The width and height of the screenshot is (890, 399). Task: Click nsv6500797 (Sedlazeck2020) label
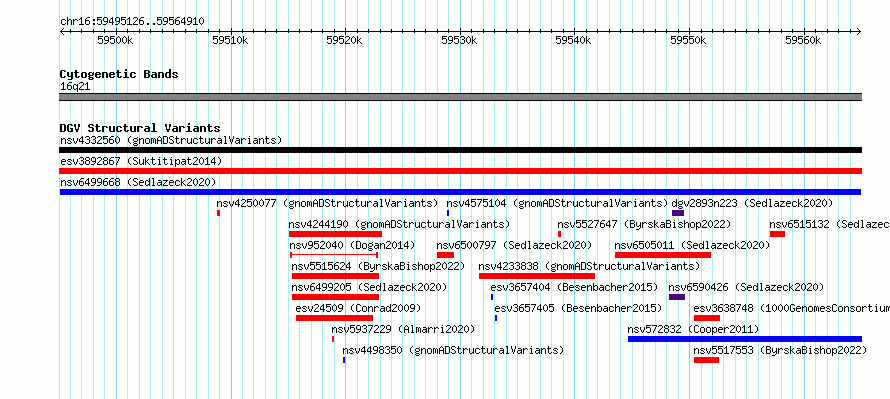[514, 245]
